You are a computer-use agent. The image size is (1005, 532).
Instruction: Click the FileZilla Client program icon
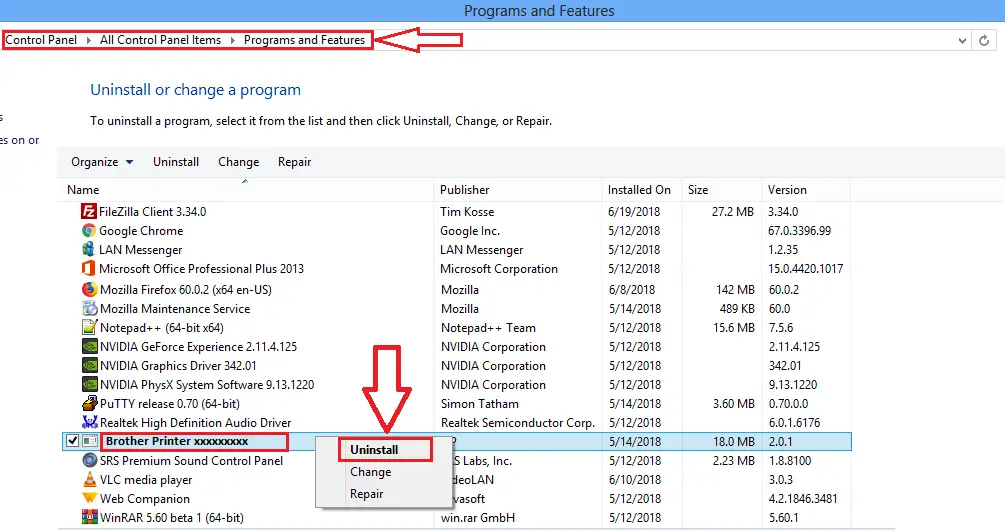click(x=88, y=211)
